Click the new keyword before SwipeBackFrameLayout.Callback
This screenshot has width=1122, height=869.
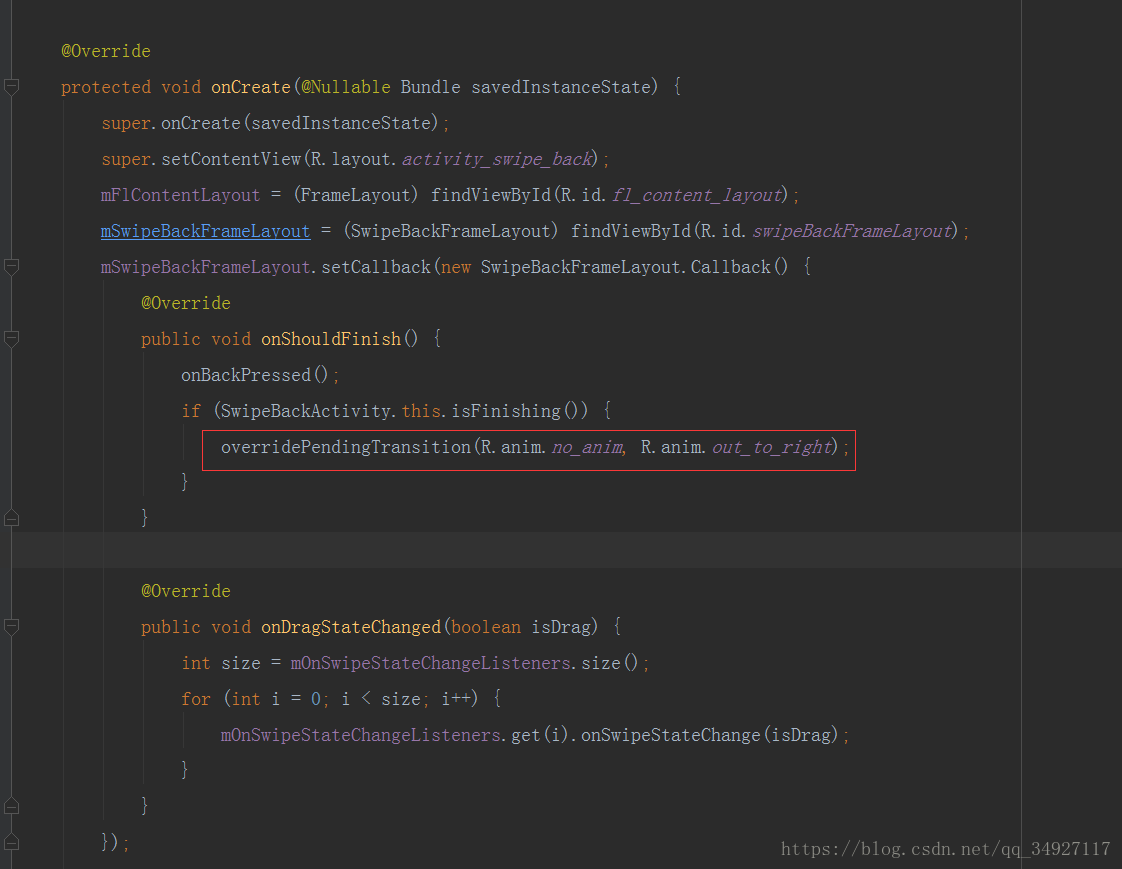(456, 268)
